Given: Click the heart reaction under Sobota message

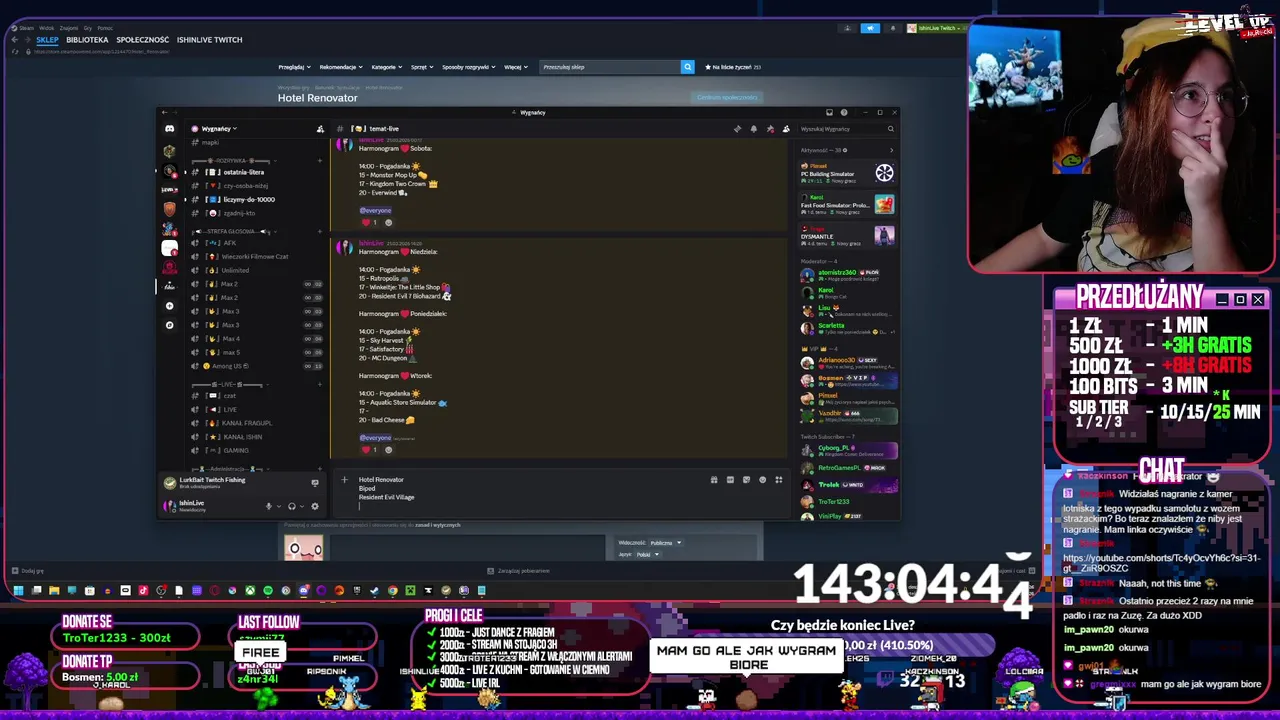Looking at the screenshot, I should (x=371, y=222).
